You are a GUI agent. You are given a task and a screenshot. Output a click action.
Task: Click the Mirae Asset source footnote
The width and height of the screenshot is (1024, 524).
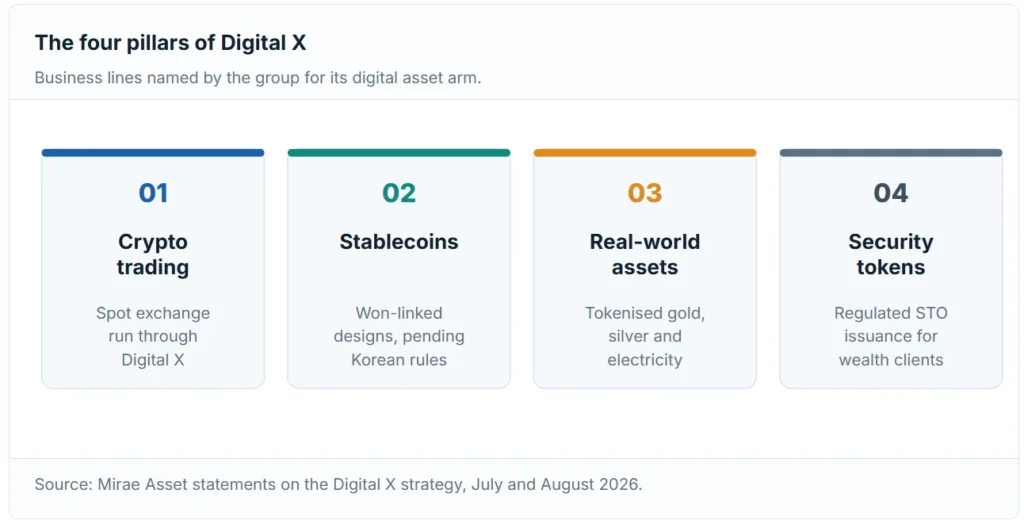(338, 484)
